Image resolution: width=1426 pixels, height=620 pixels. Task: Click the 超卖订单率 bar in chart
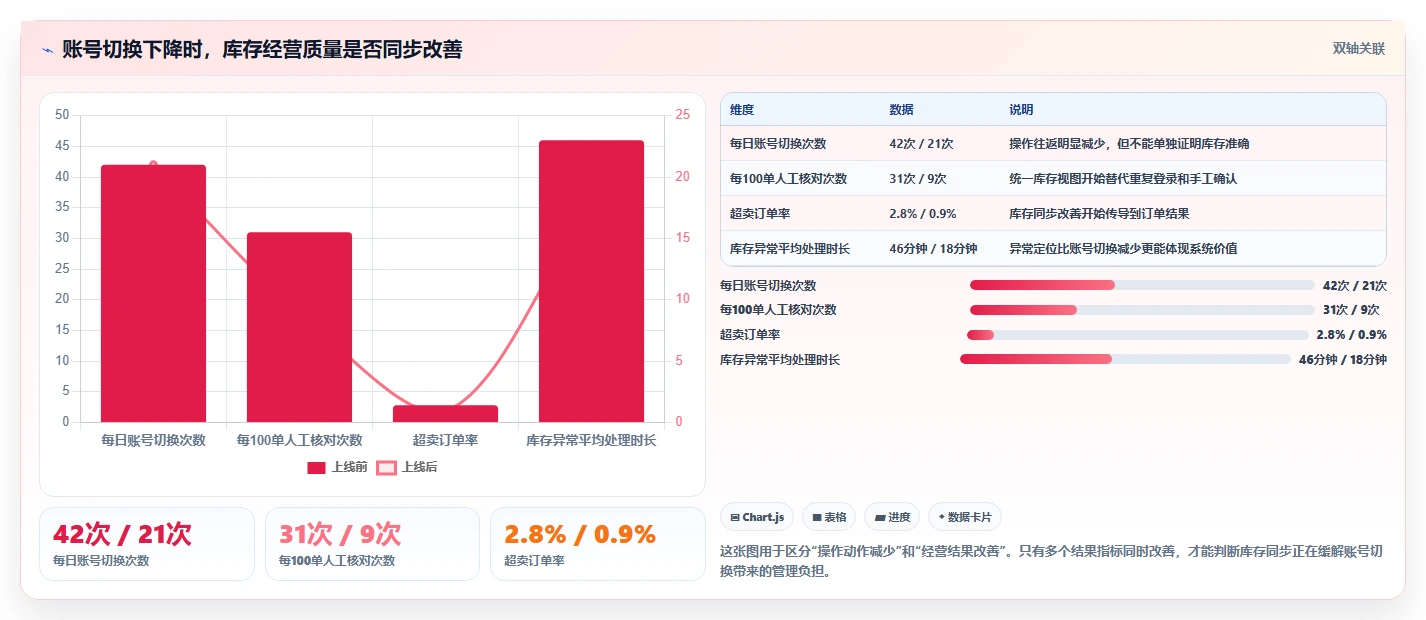point(445,413)
